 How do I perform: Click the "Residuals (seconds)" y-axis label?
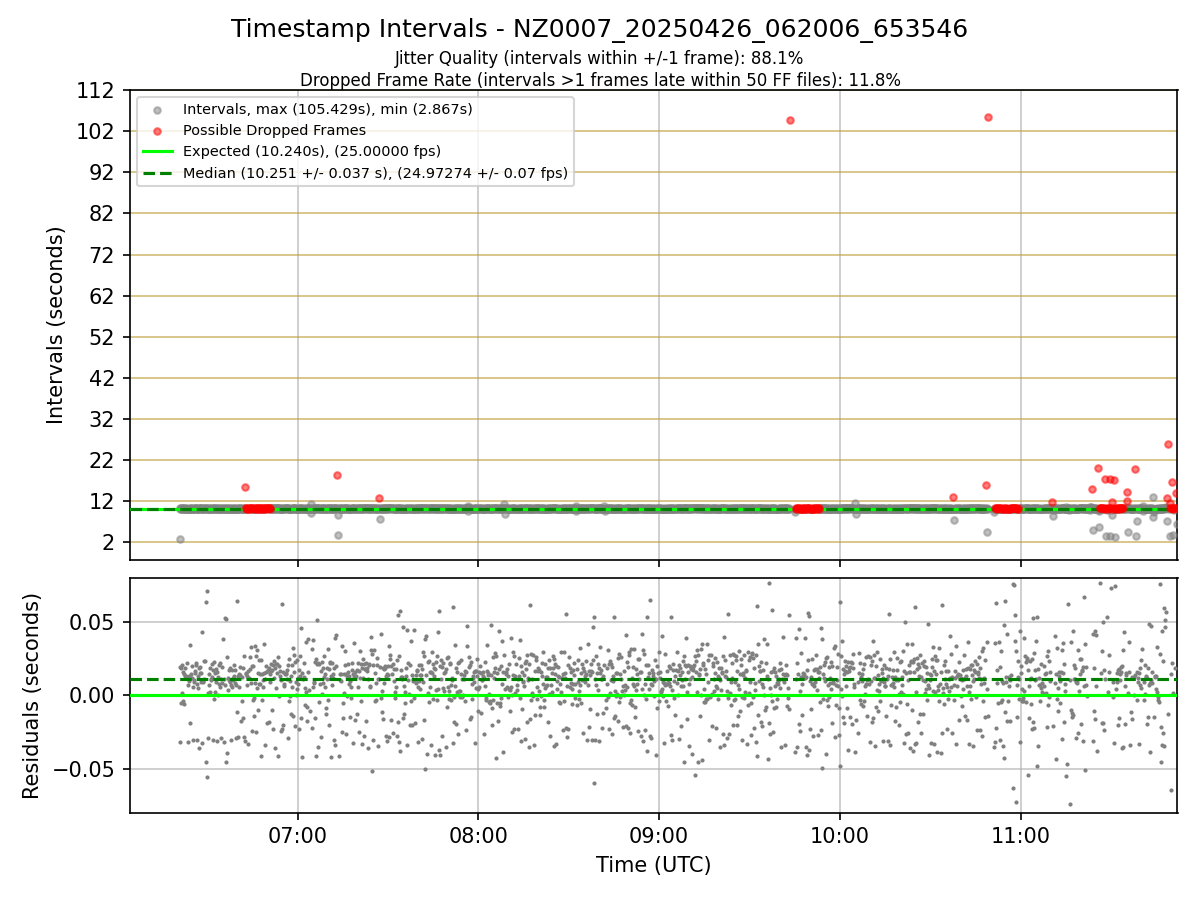coord(32,696)
